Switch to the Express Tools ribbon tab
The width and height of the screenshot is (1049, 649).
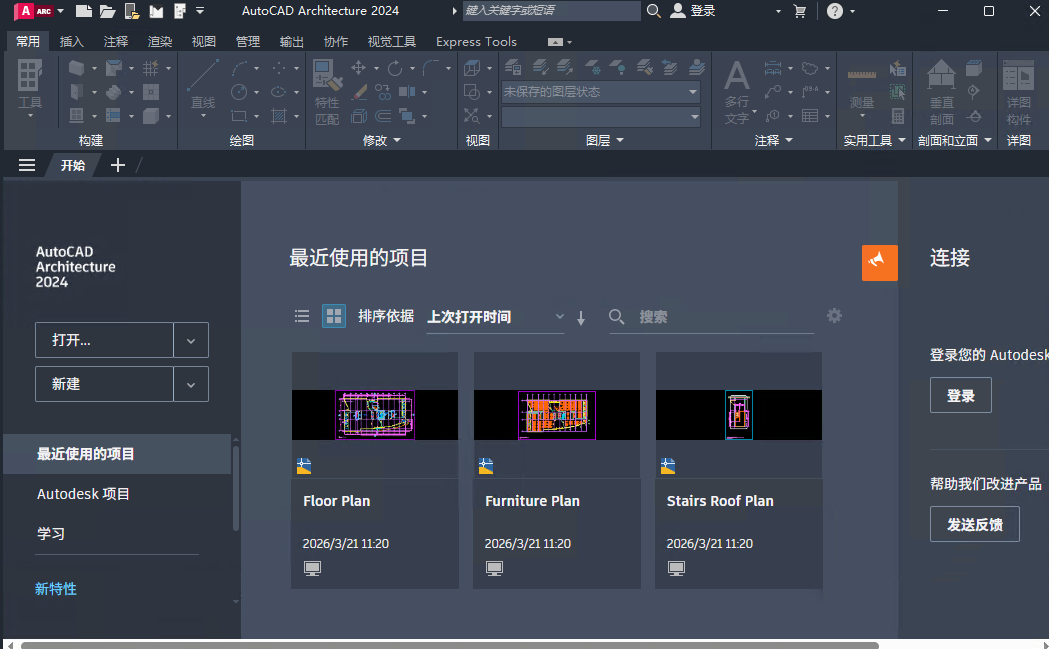[476, 41]
